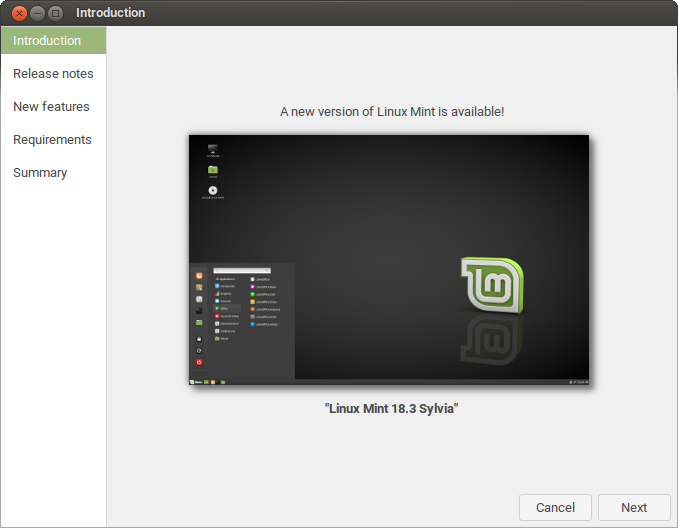Cancel the upgrade wizard
Image resolution: width=678 pixels, height=528 pixels.
(x=555, y=507)
